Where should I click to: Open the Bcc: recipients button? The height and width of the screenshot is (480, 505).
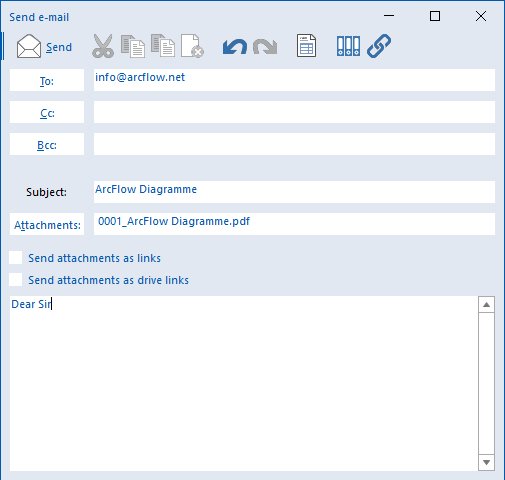[47, 144]
